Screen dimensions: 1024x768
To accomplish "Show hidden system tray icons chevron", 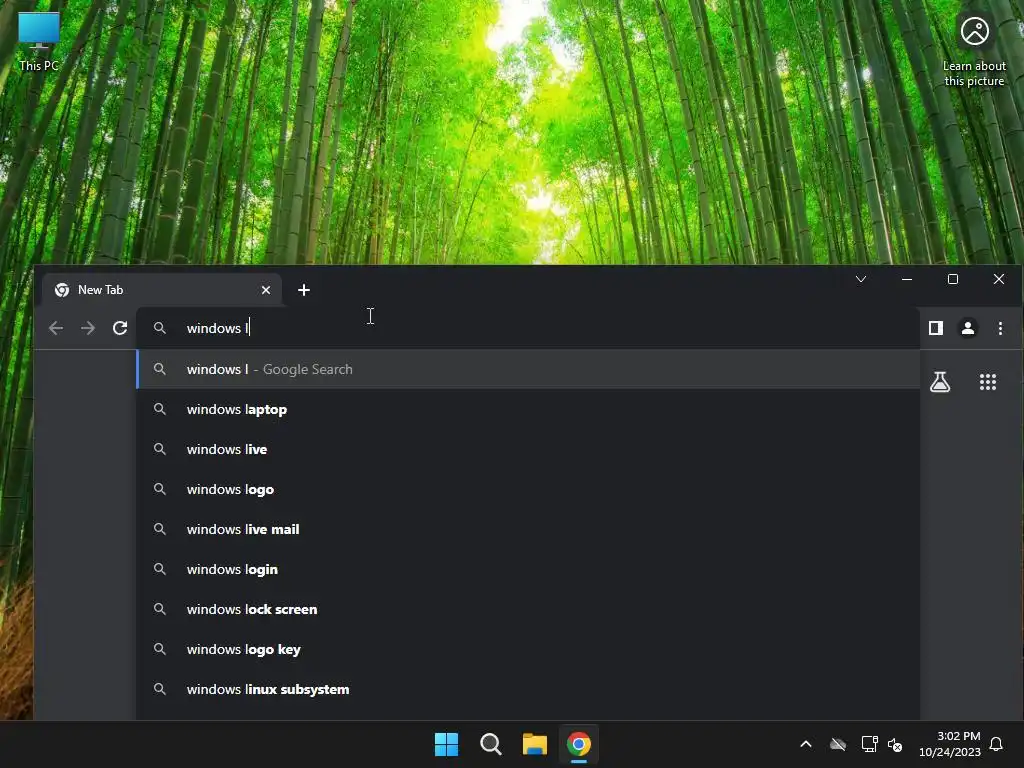I will (x=806, y=744).
